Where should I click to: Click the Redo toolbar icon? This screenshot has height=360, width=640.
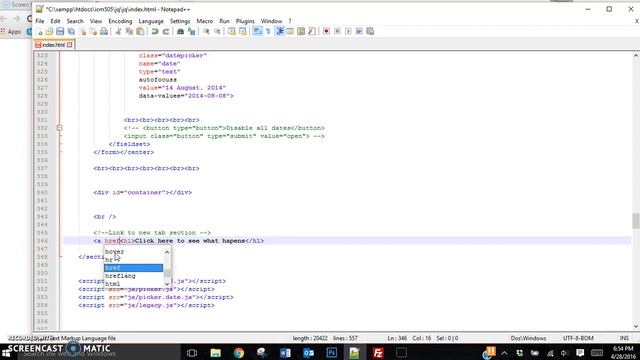pyautogui.click(x=166, y=31)
